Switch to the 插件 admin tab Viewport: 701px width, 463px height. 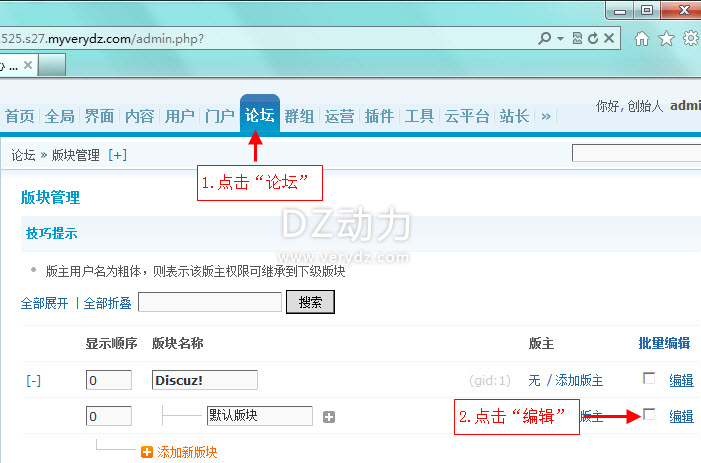tap(379, 116)
